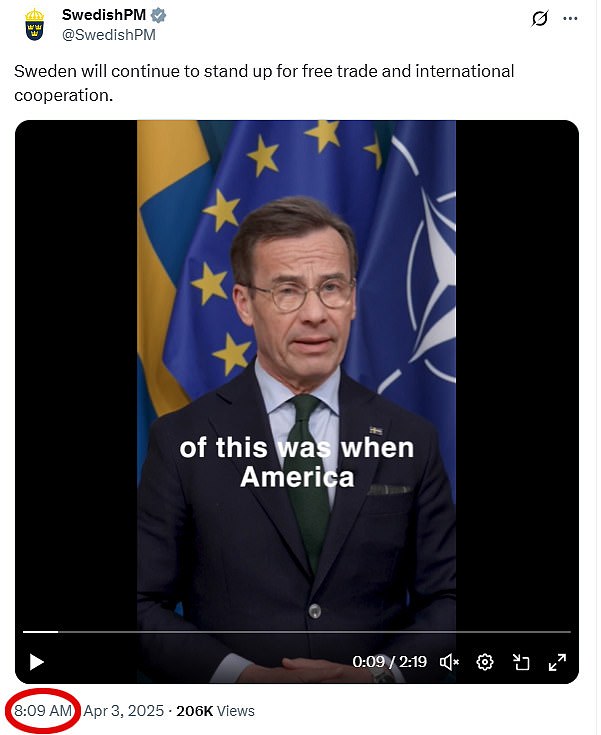Click the tweet text about free trade
This screenshot has width=601, height=735.
tap(264, 83)
